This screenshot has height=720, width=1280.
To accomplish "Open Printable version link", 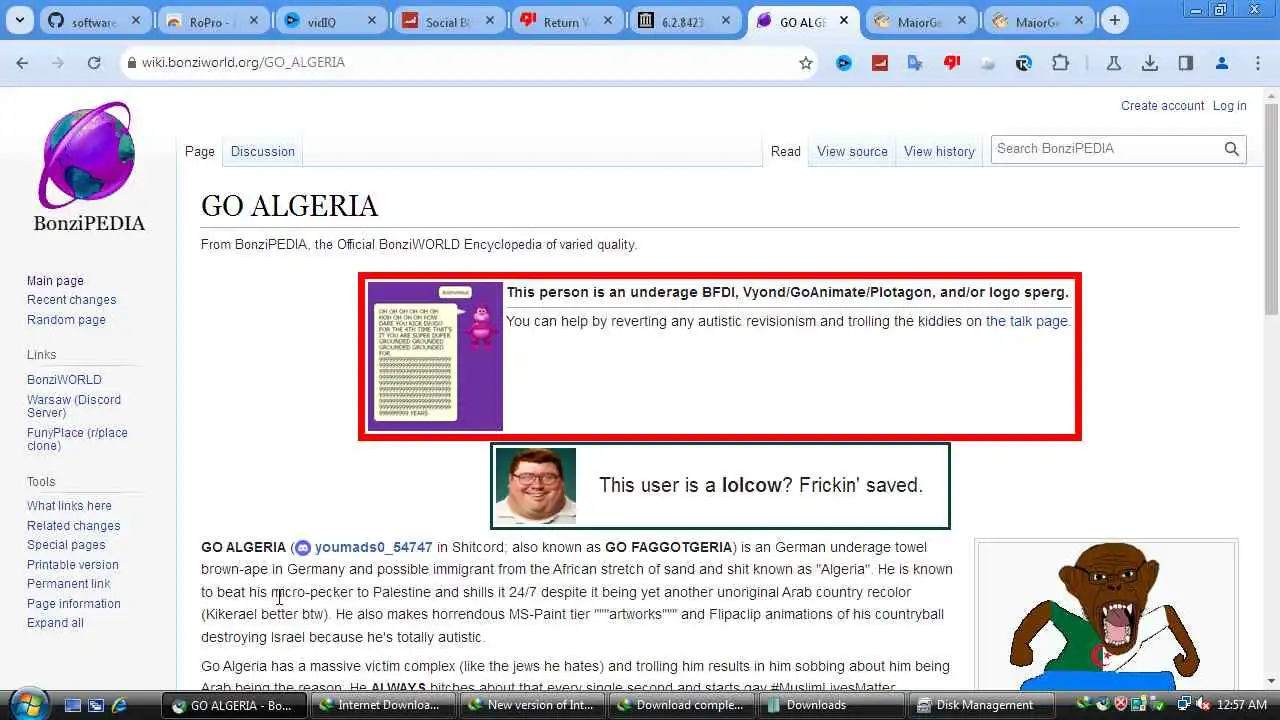I will (72, 565).
